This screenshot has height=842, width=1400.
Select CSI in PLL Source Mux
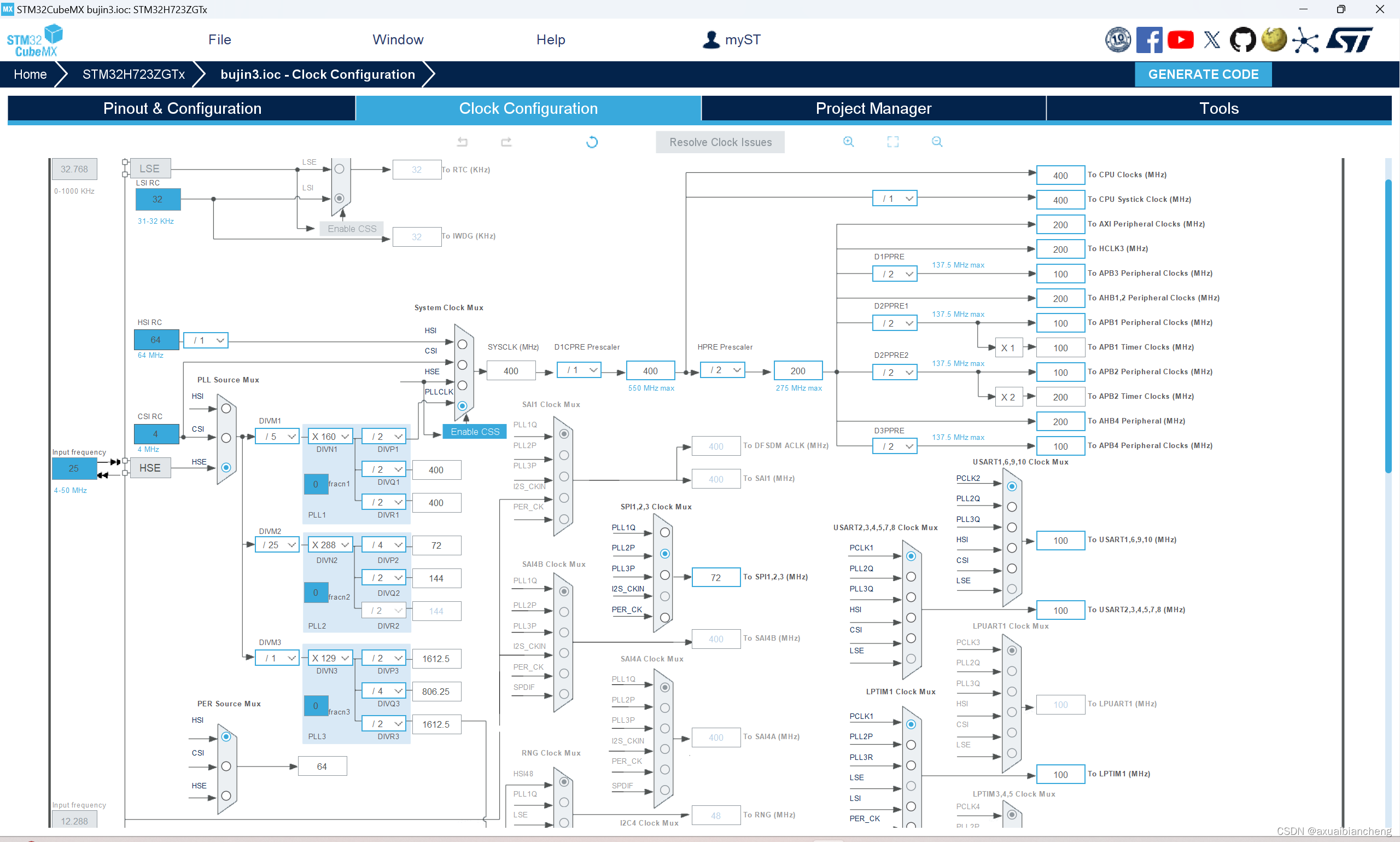226,438
